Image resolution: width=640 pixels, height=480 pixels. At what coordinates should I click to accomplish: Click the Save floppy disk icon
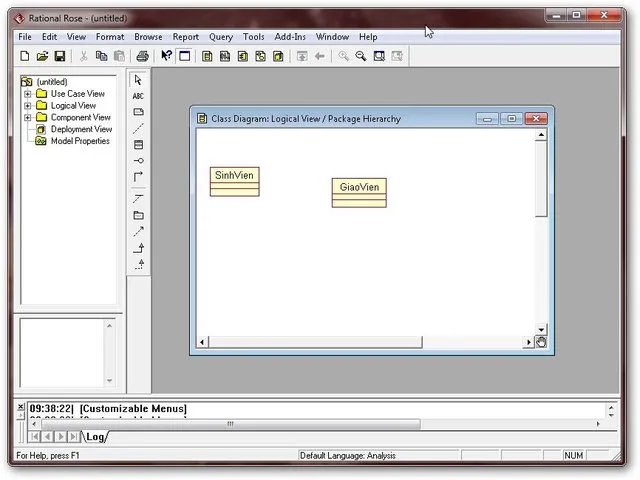pyautogui.click(x=60, y=56)
